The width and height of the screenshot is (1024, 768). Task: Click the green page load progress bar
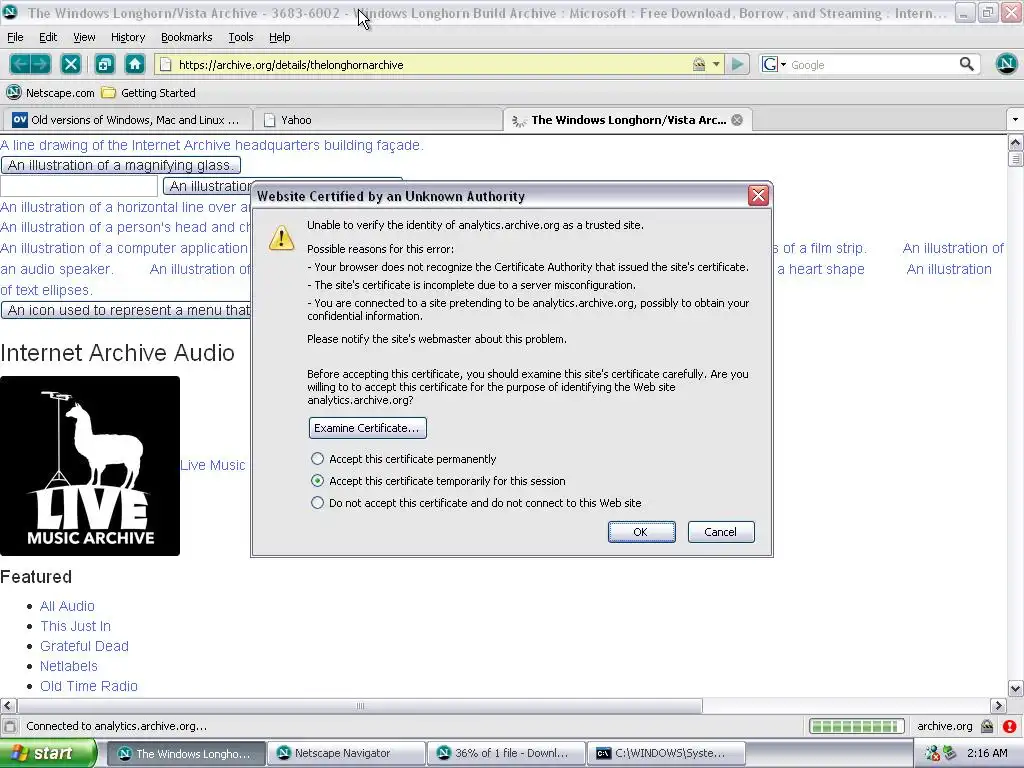coord(856,726)
